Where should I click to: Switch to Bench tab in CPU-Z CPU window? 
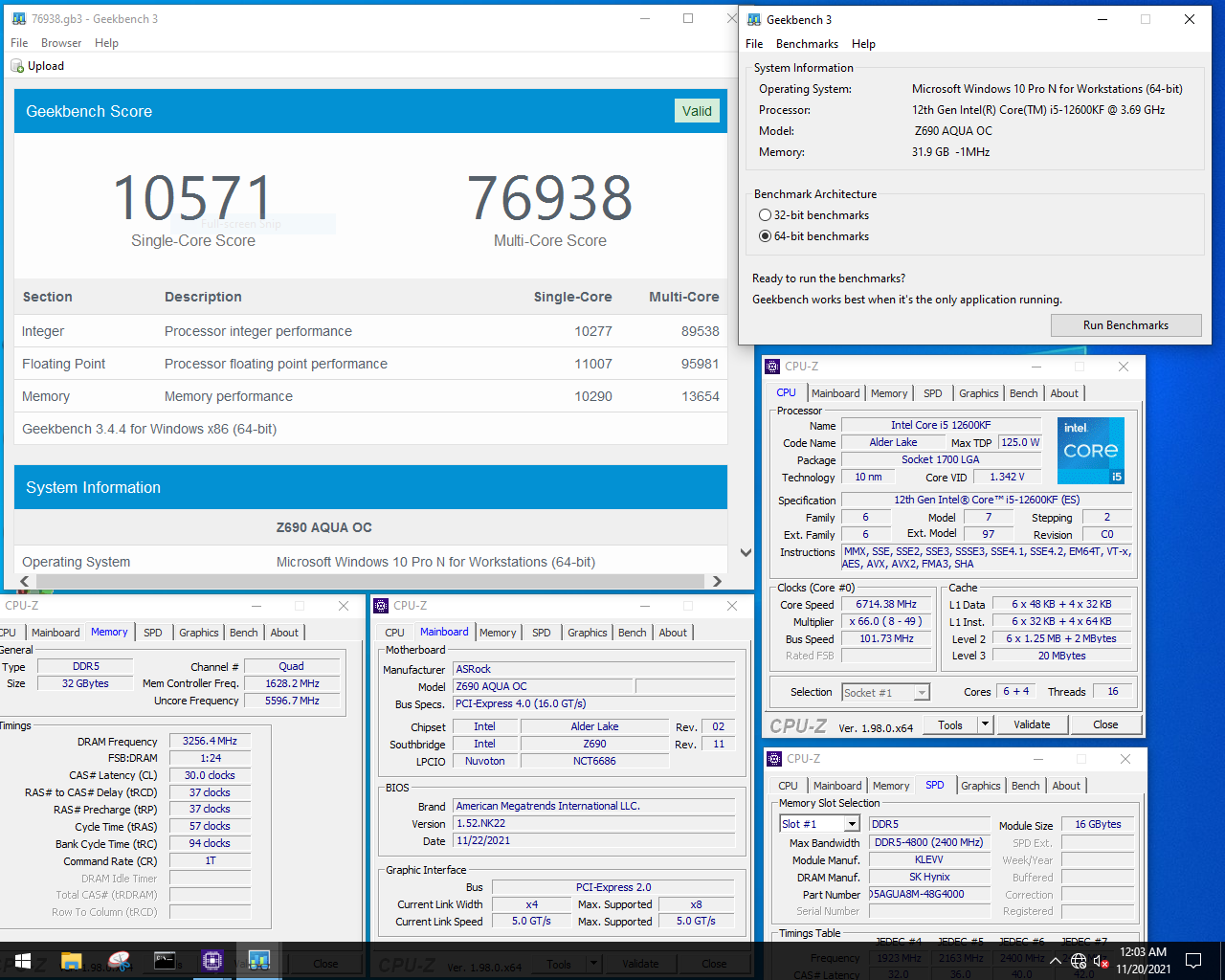[1023, 393]
